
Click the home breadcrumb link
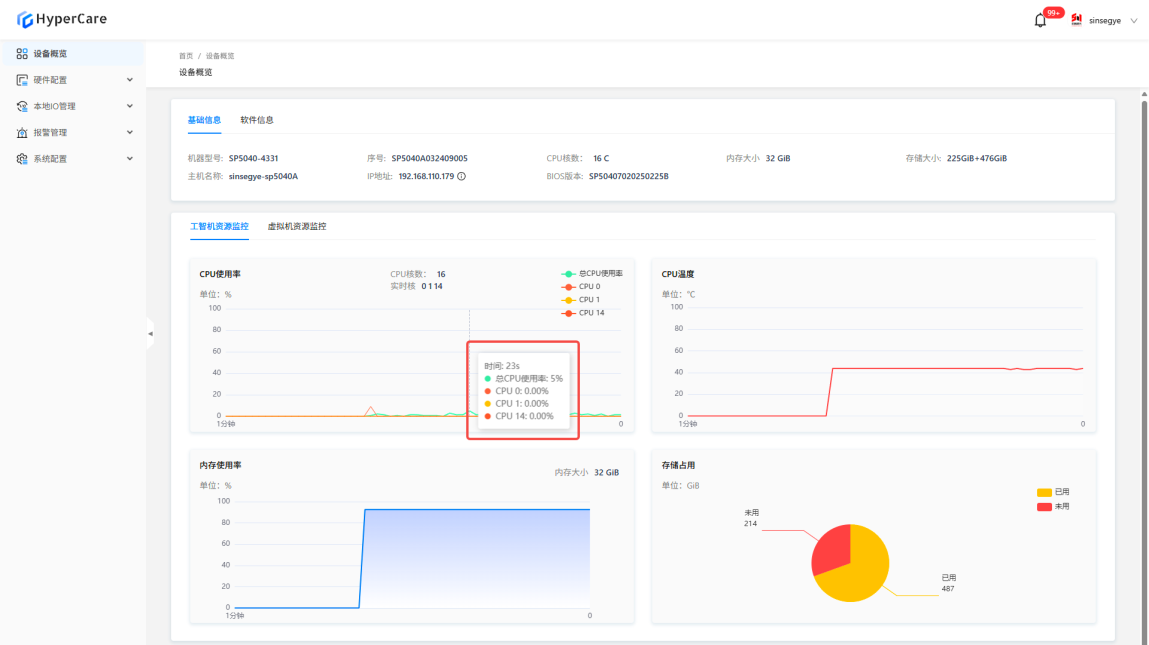(x=186, y=56)
